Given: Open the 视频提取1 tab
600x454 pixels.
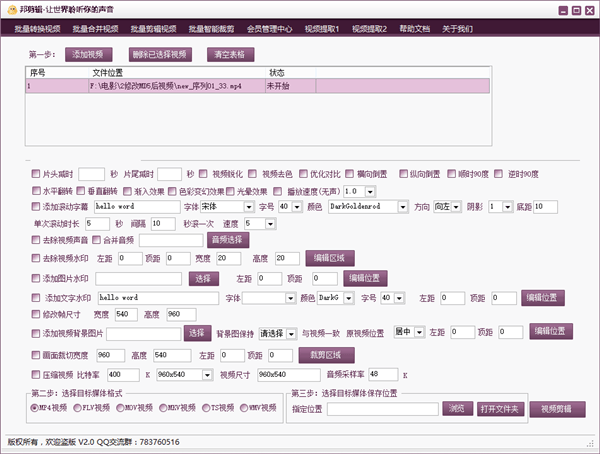Looking at the screenshot, I should click(x=322, y=30).
